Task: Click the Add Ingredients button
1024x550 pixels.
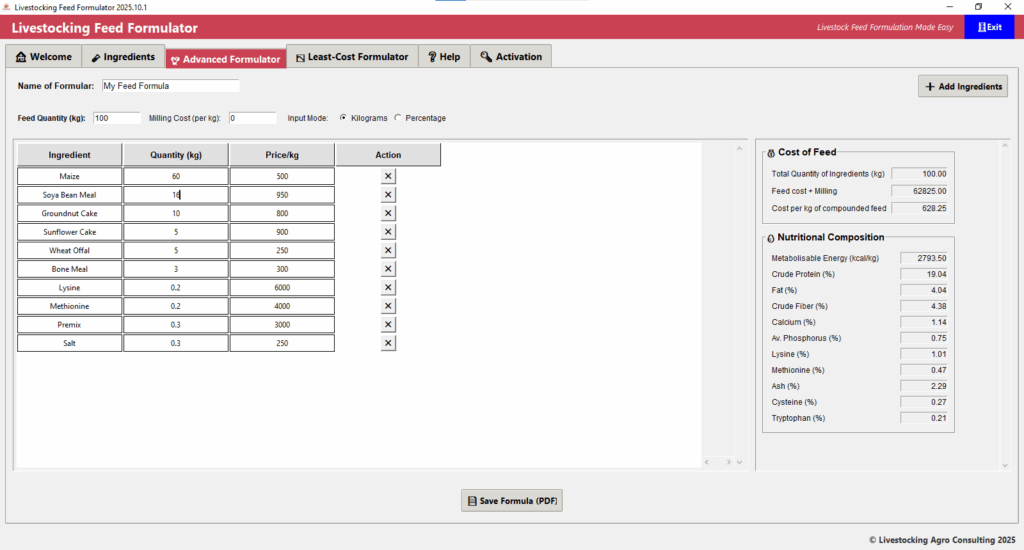Action: tap(962, 87)
